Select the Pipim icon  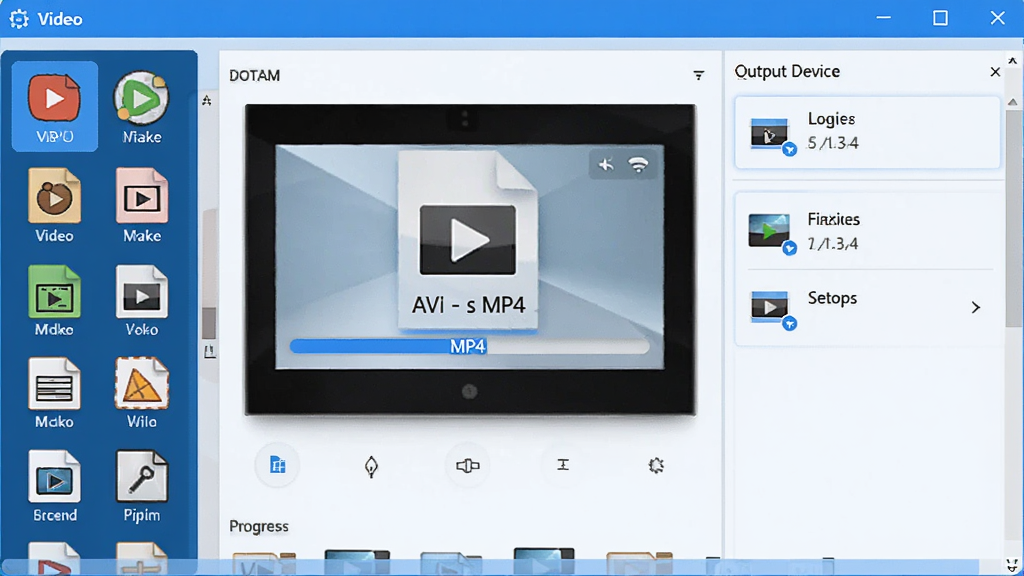pos(142,477)
